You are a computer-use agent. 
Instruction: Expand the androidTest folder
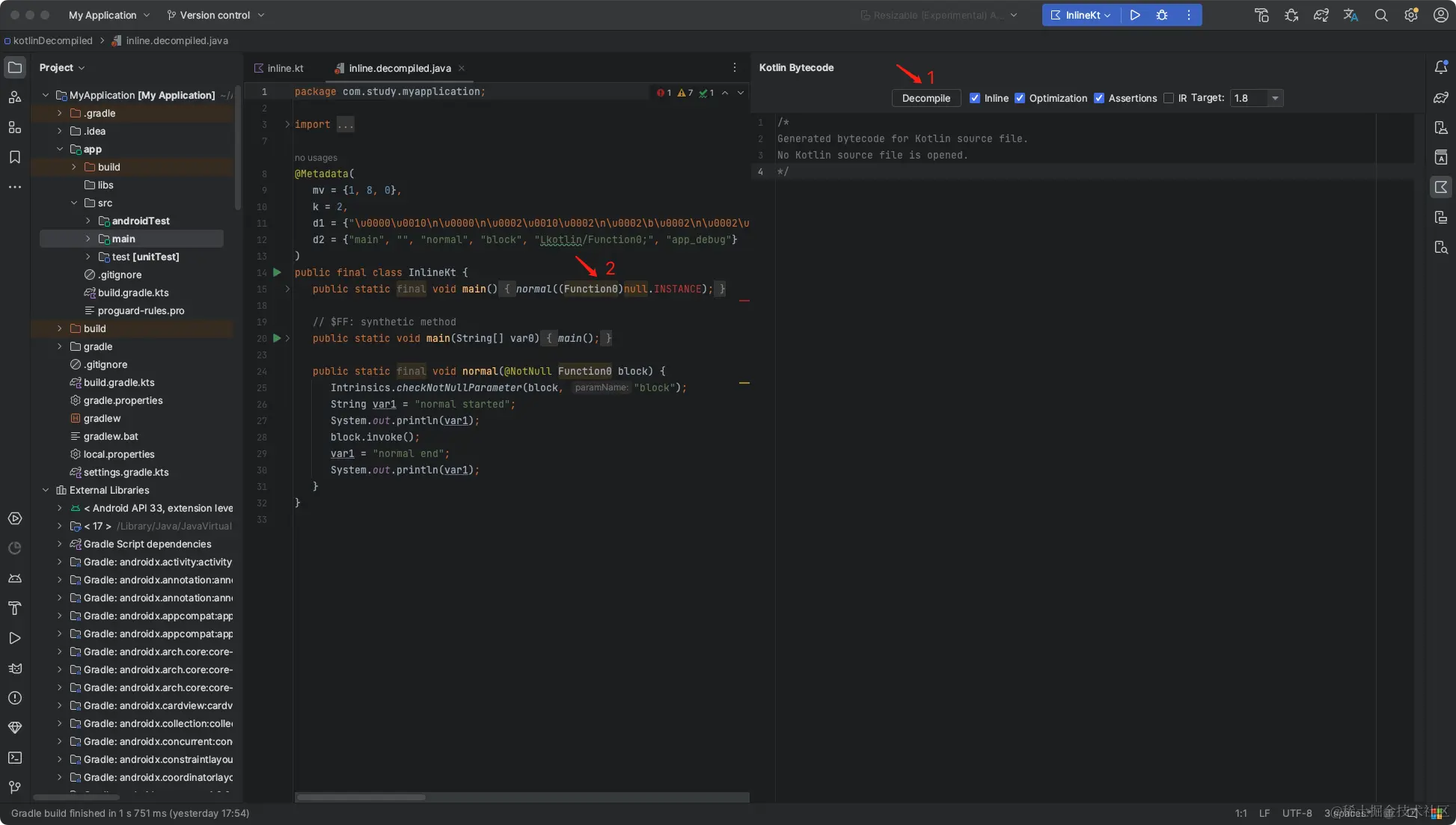pos(88,221)
